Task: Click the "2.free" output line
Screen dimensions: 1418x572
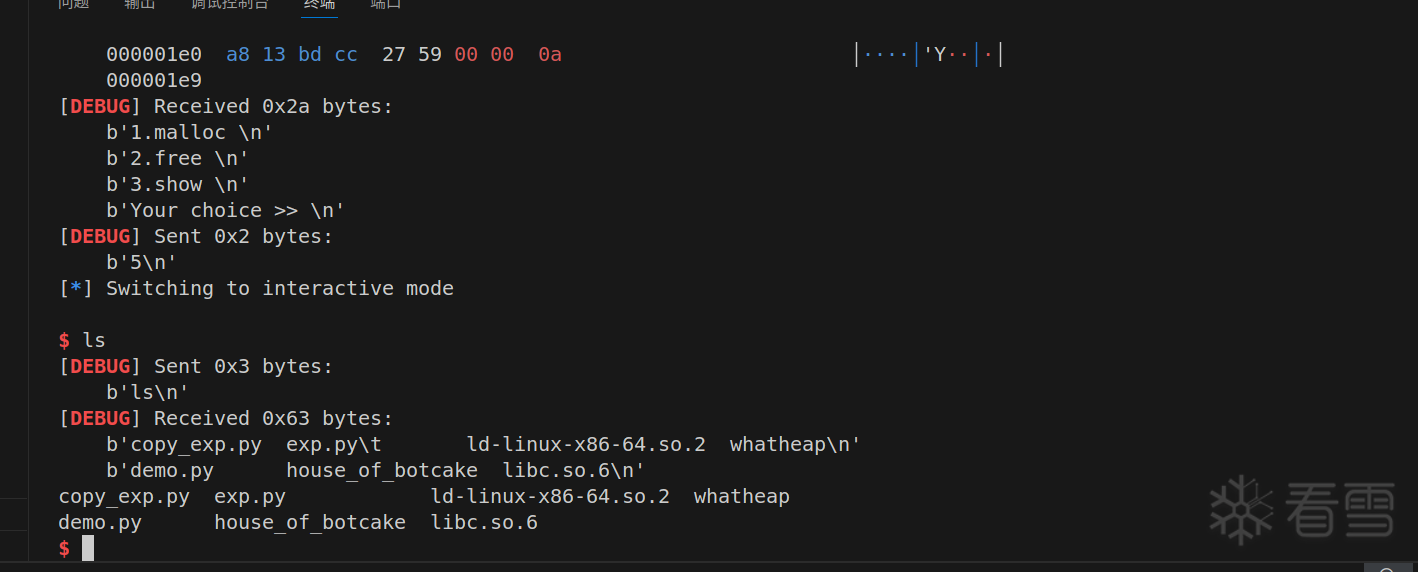Action: click(x=177, y=158)
